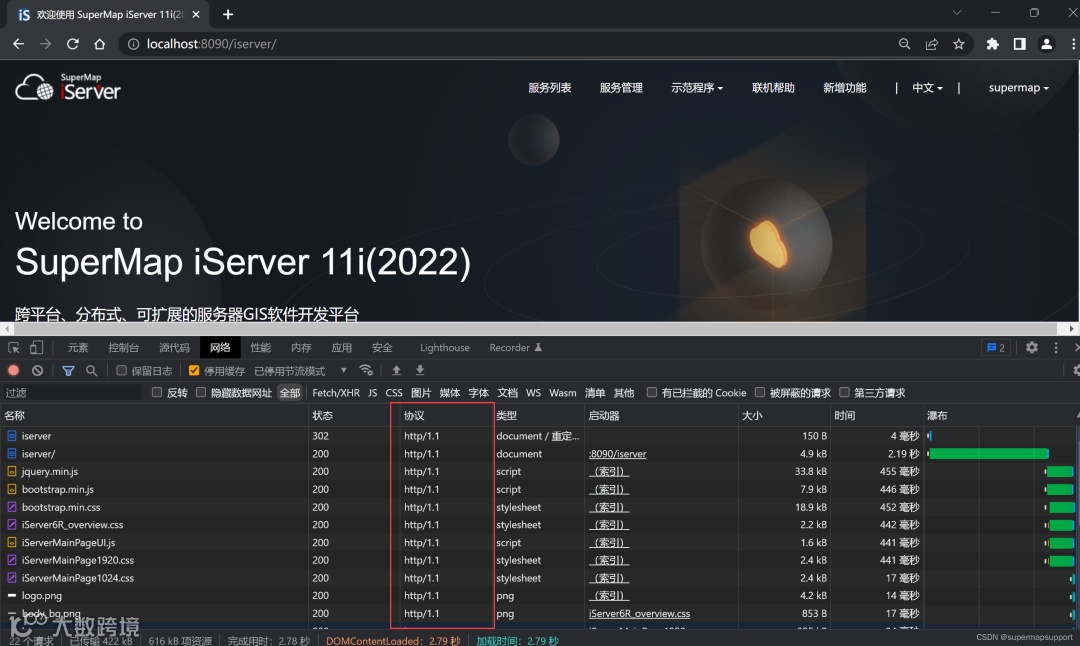Open 服务管理 link
The image size is (1080, 646).
pyautogui.click(x=621, y=87)
